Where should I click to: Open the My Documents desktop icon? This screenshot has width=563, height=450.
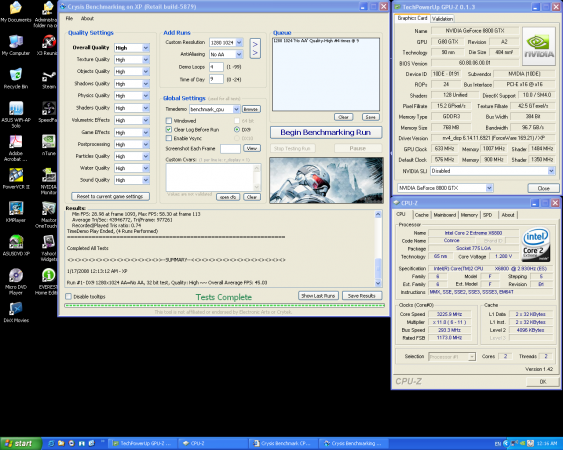[16, 11]
